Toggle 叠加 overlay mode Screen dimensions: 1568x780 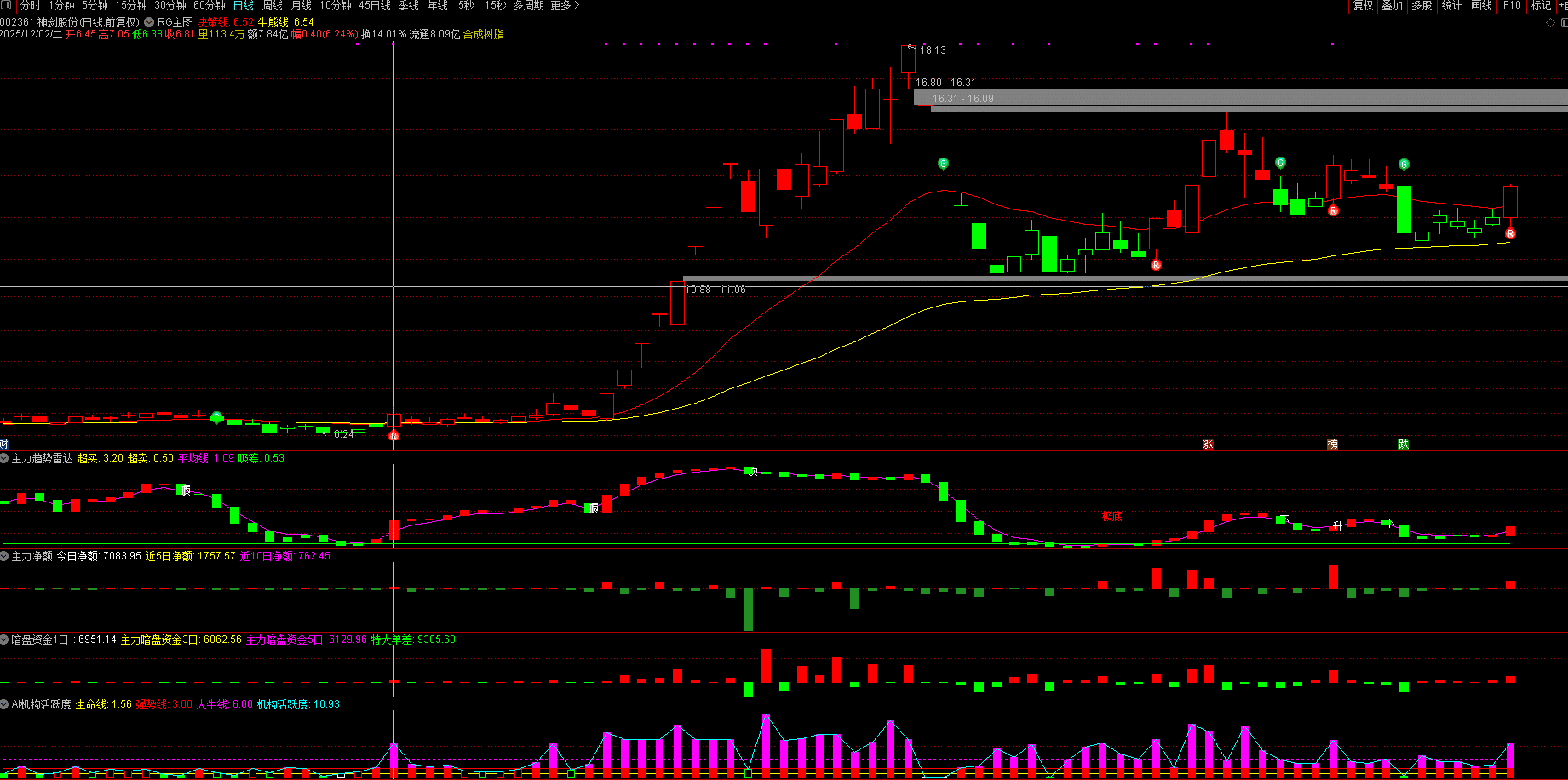pos(1392,6)
